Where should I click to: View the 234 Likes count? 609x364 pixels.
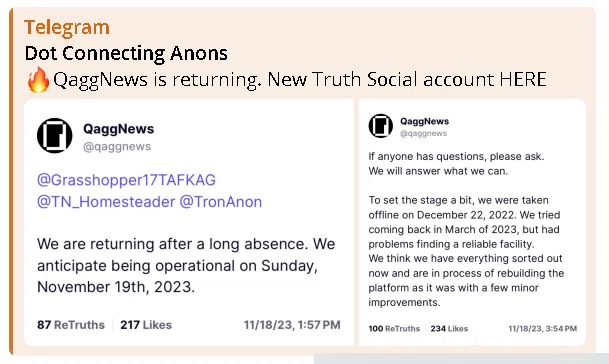click(x=449, y=329)
